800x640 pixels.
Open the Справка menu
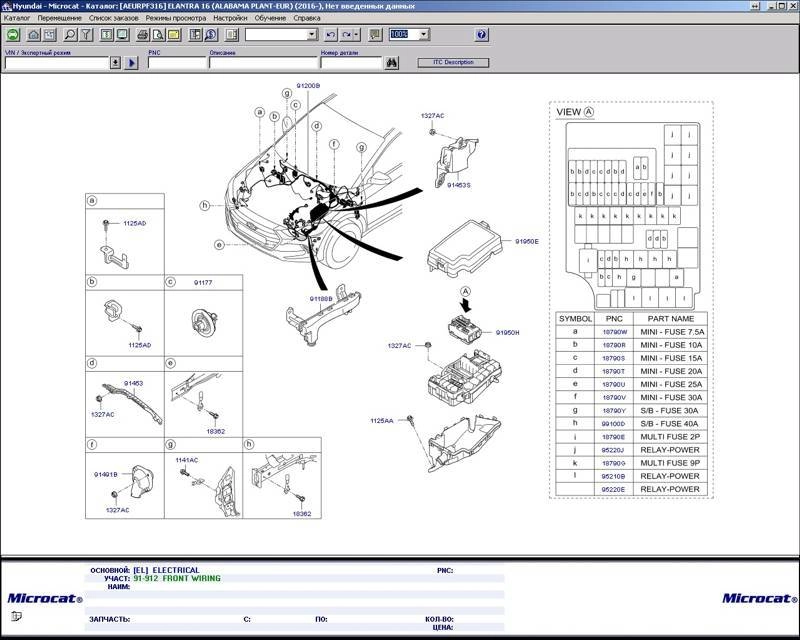(307, 18)
